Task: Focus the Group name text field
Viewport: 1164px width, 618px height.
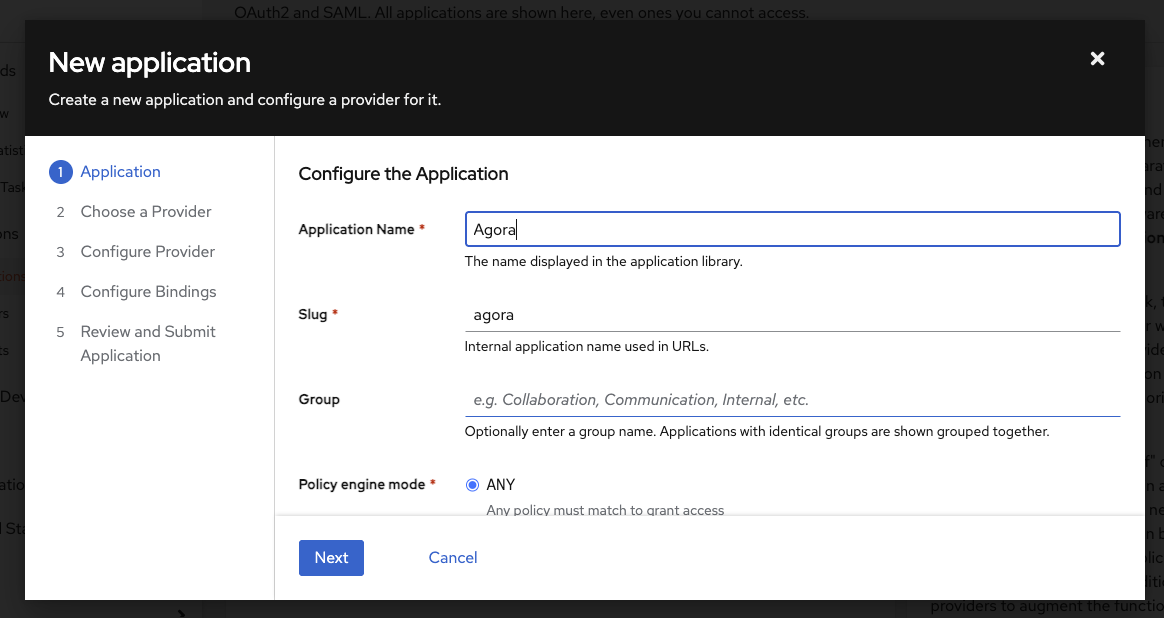Action: 792,400
